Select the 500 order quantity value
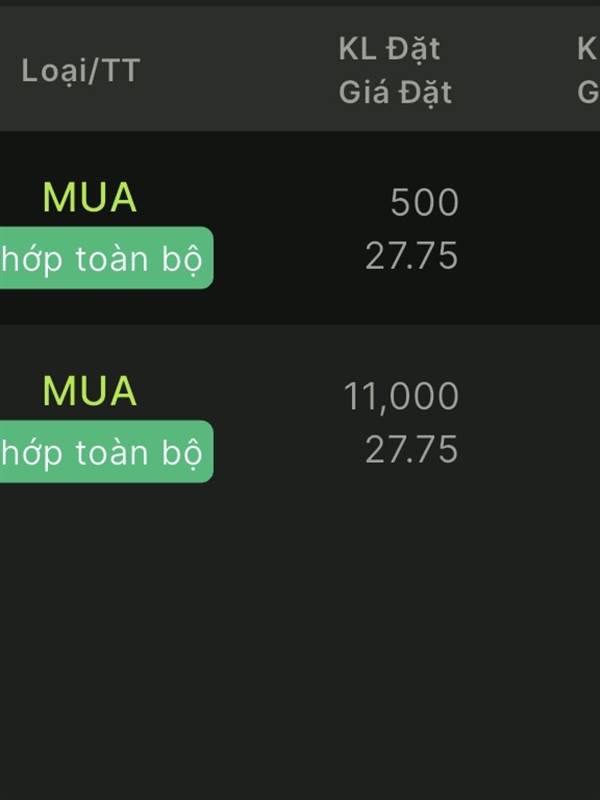The height and width of the screenshot is (800, 600). [x=424, y=203]
